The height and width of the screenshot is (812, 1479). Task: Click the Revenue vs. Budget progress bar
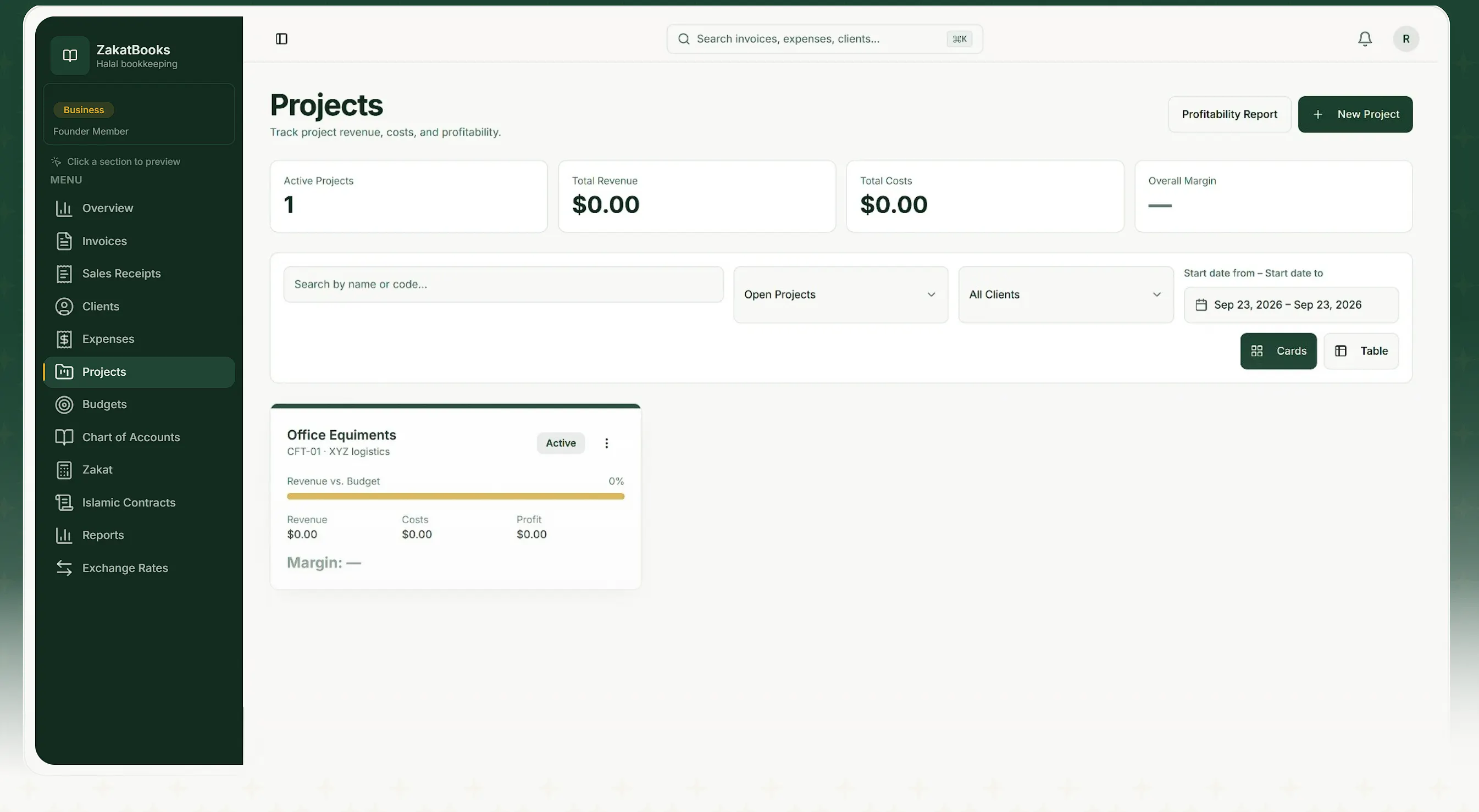click(455, 496)
